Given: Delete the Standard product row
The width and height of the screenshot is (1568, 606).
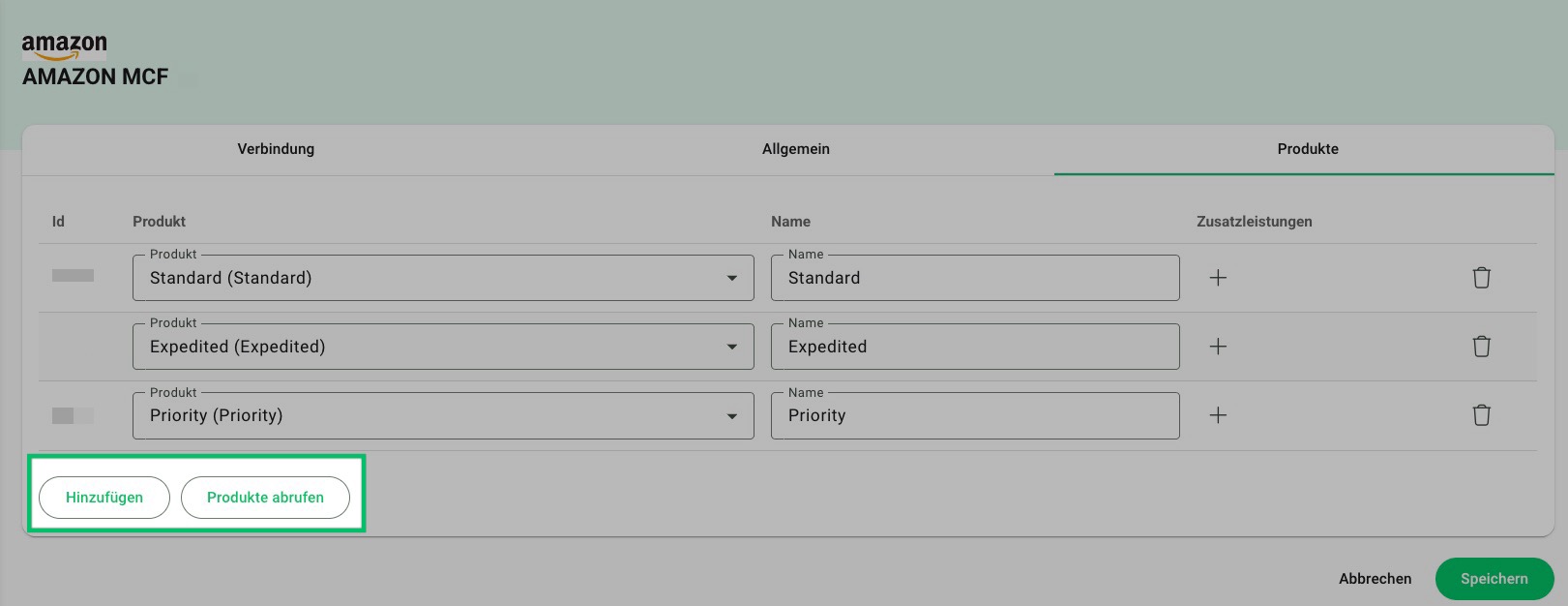Looking at the screenshot, I should pyautogui.click(x=1481, y=278).
